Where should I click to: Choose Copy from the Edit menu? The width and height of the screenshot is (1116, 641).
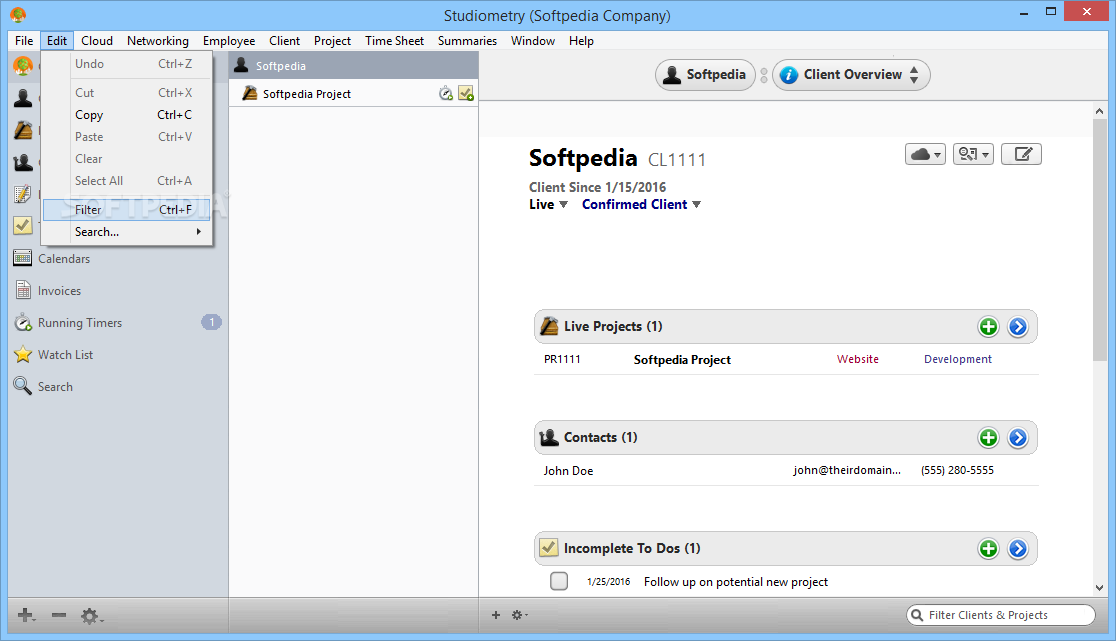point(127,115)
